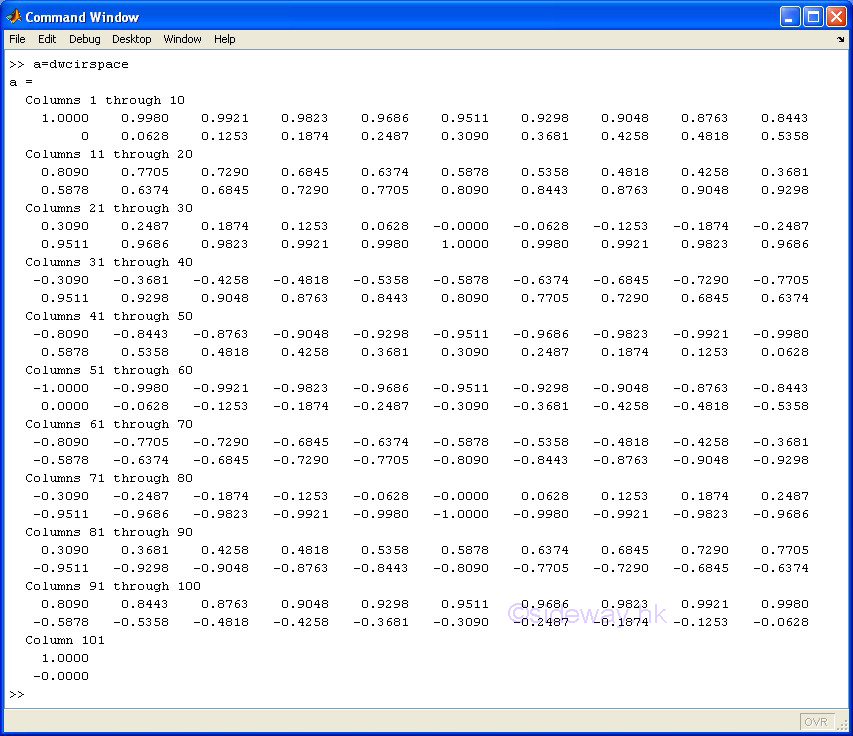
Task: Open the Edit menu
Action: click(47, 39)
